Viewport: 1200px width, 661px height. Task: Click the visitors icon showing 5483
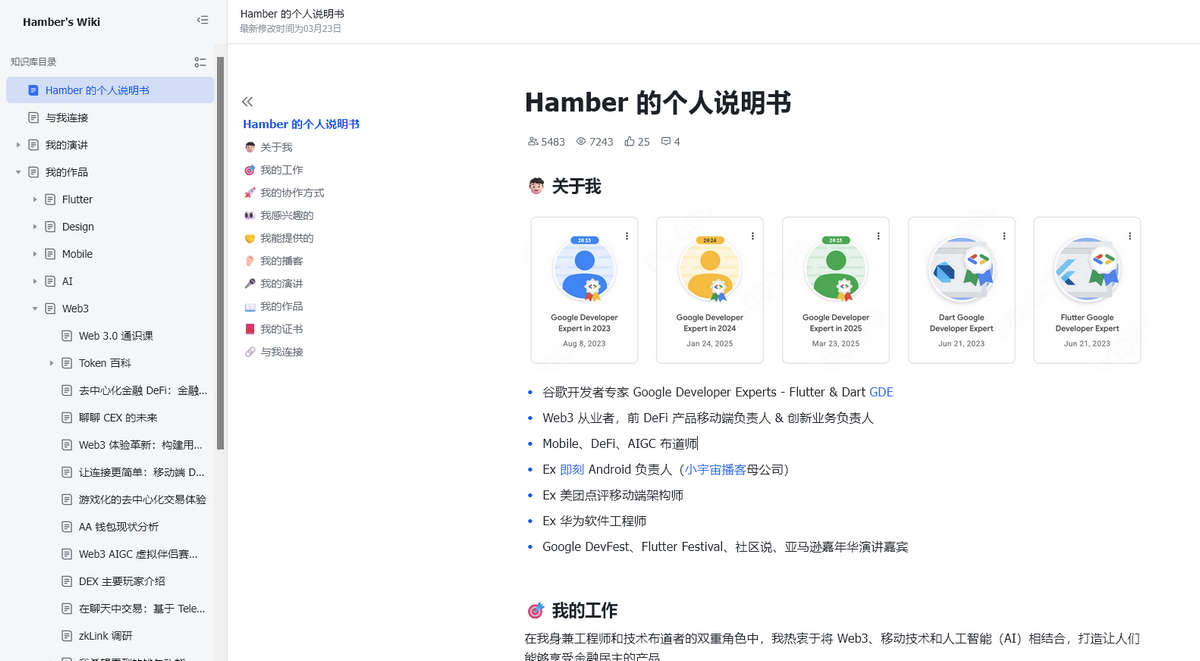pos(532,142)
